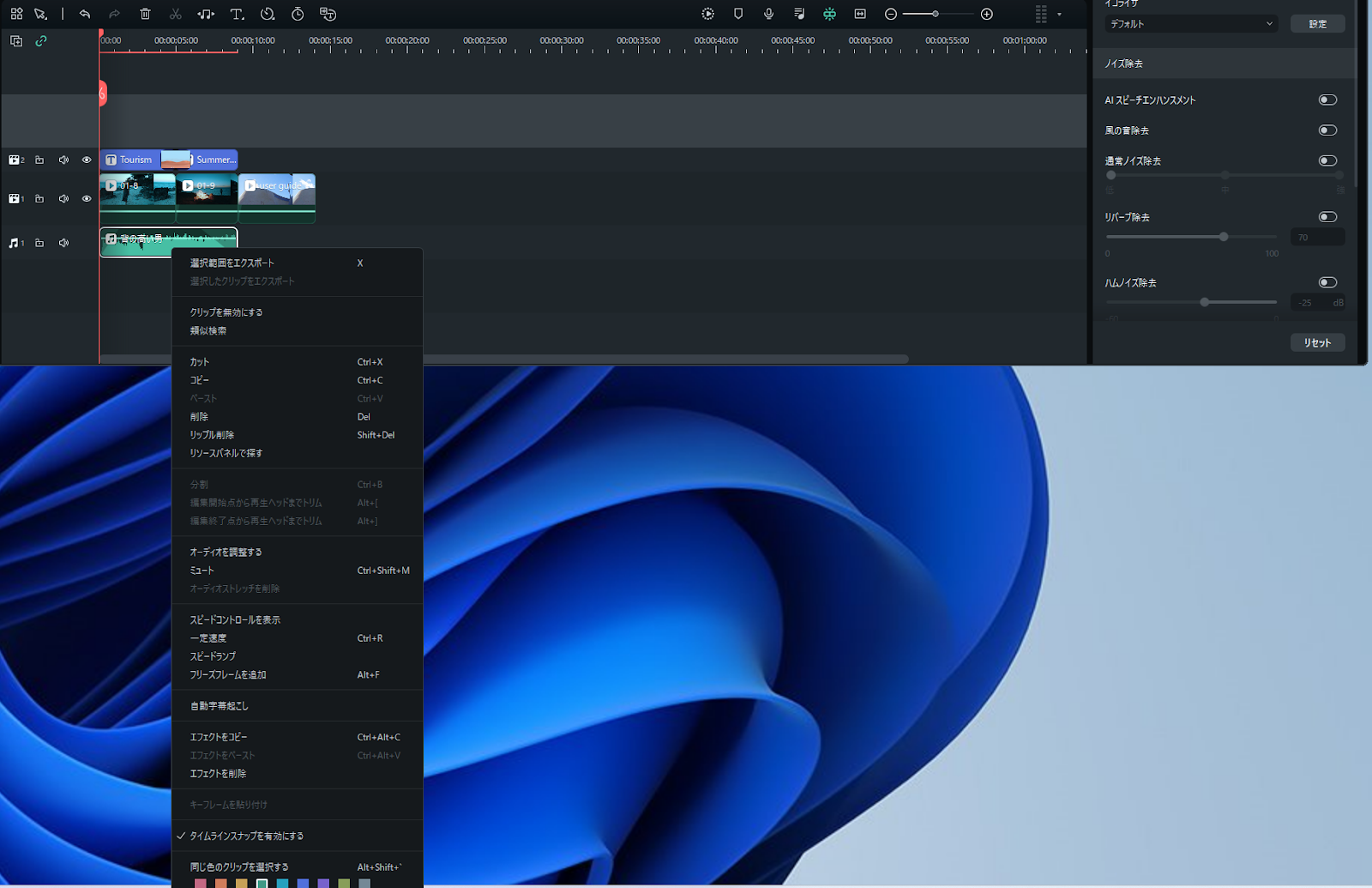The width and height of the screenshot is (1372, 888).
Task: Mute audio track 1 speaker icon
Action: (63, 243)
